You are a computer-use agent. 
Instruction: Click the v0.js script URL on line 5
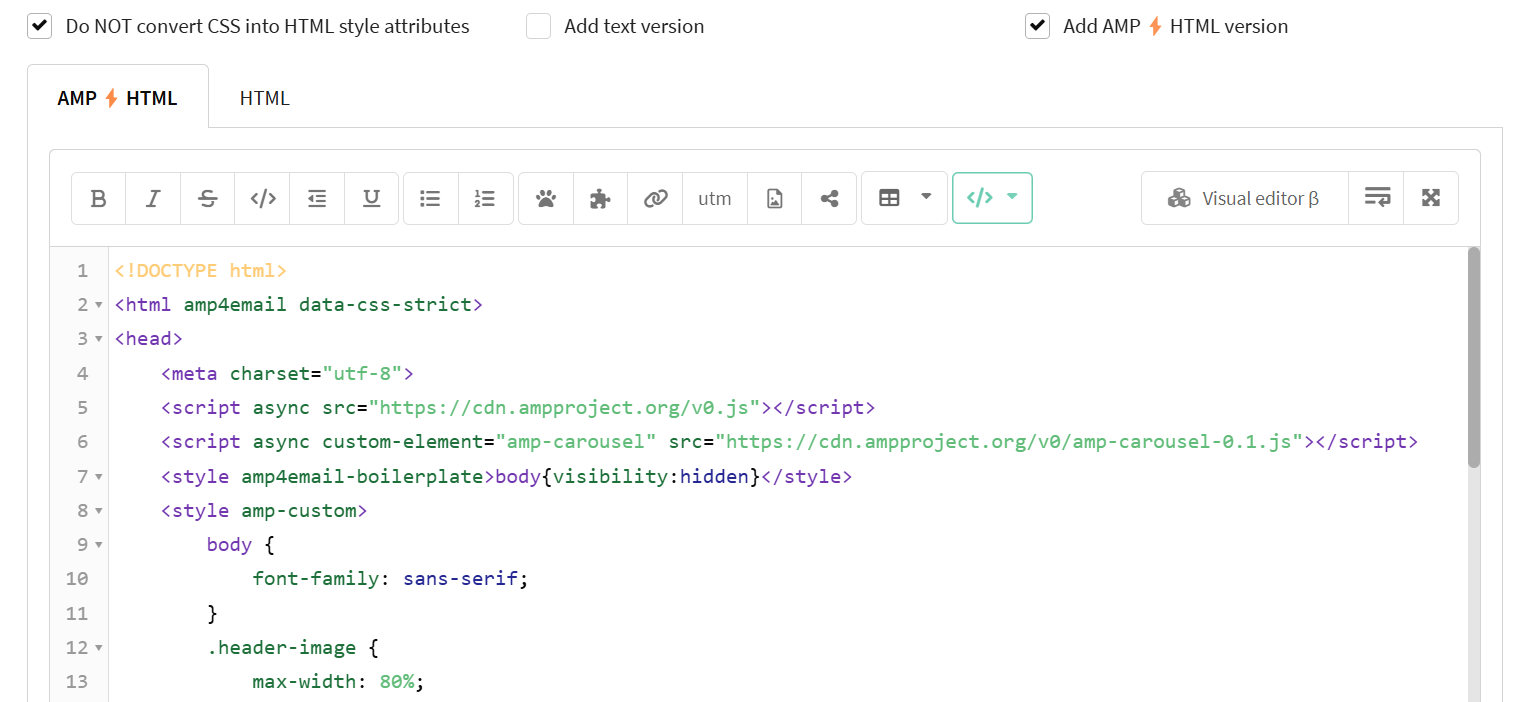coord(567,407)
